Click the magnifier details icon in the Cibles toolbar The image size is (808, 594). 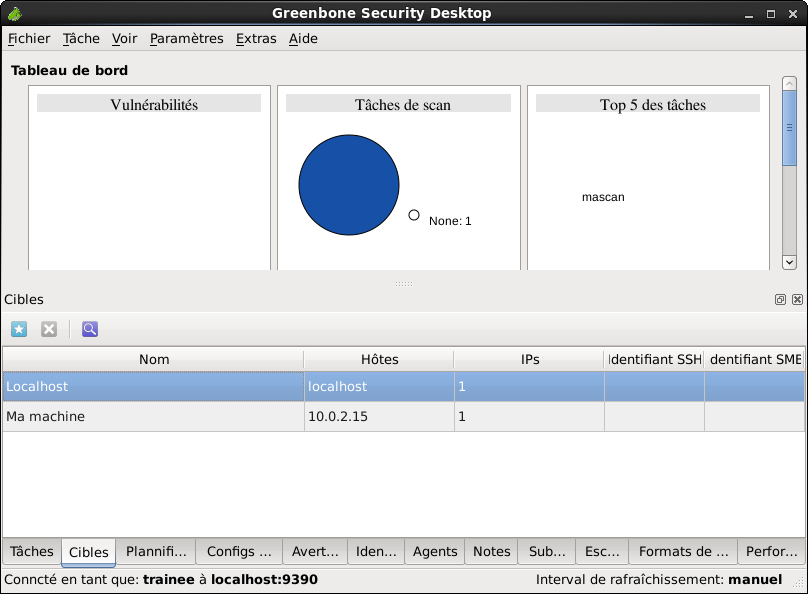coord(90,329)
